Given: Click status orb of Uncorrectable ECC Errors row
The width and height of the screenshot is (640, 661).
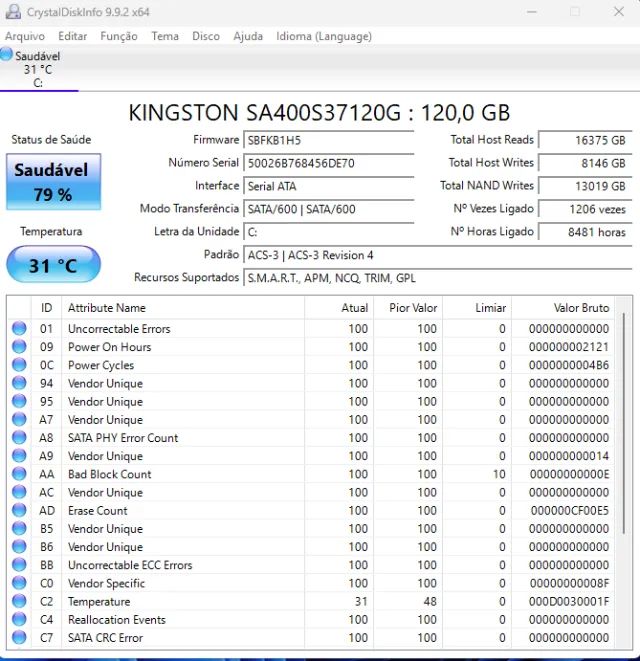Looking at the screenshot, I should pos(19,564).
